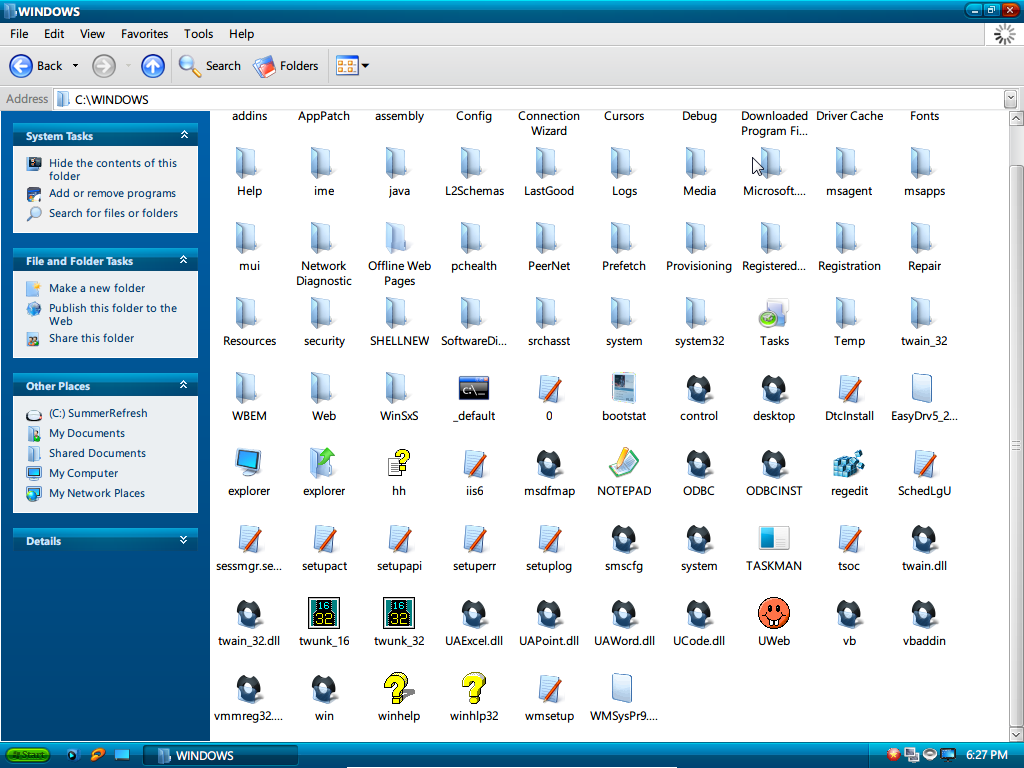Select the EasyDrv5_2 file icon
This screenshot has height=768, width=1024.
click(924, 388)
